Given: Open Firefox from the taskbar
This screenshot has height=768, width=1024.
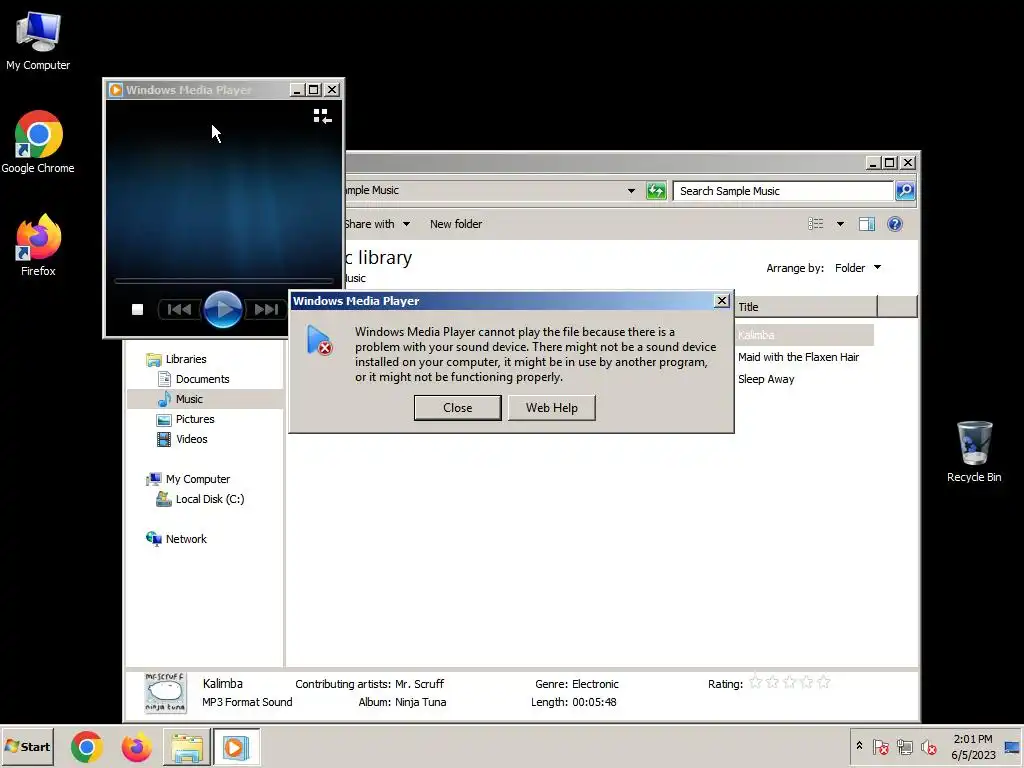Looking at the screenshot, I should 136,747.
